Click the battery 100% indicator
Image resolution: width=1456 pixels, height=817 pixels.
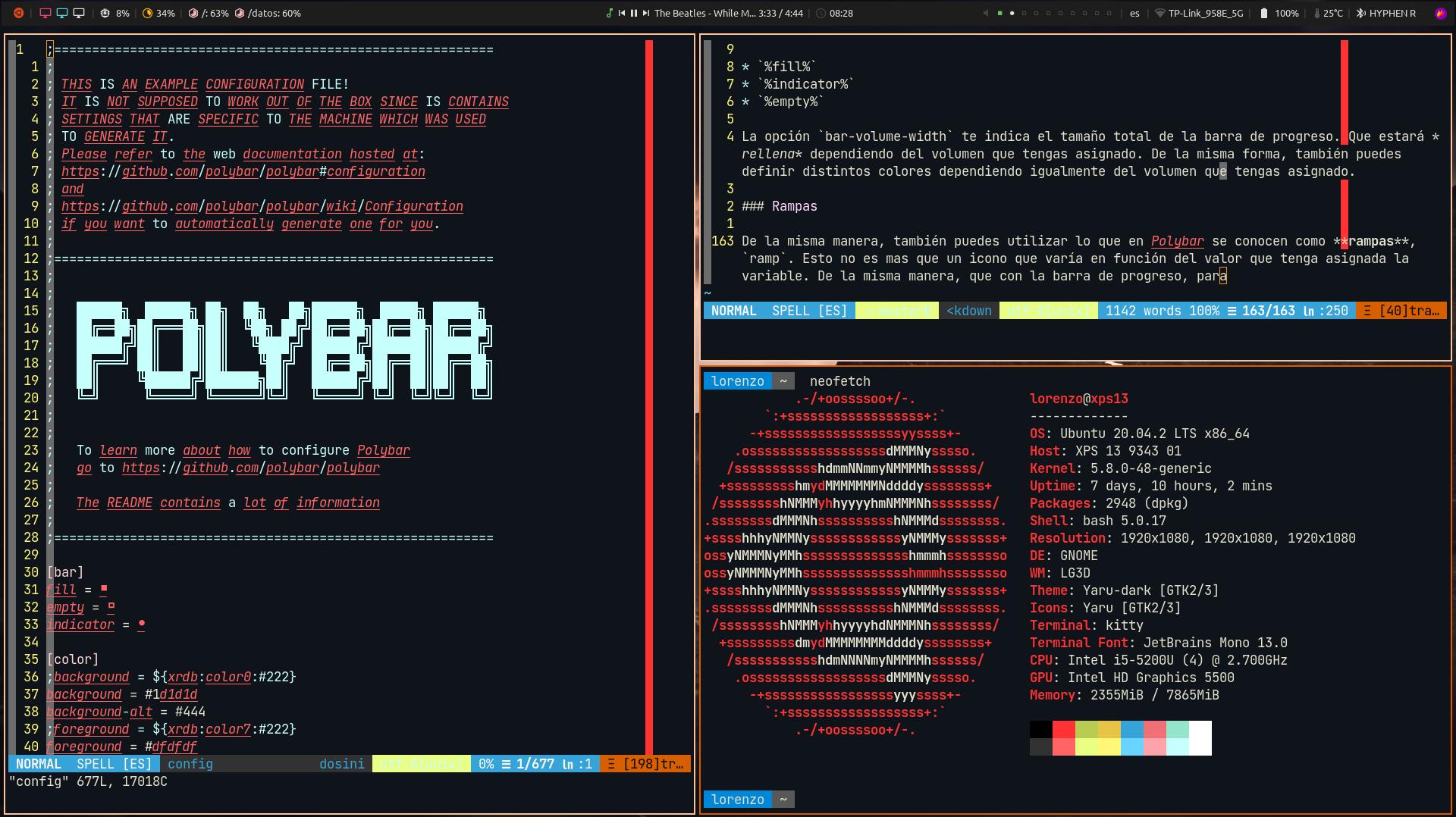pos(1279,13)
